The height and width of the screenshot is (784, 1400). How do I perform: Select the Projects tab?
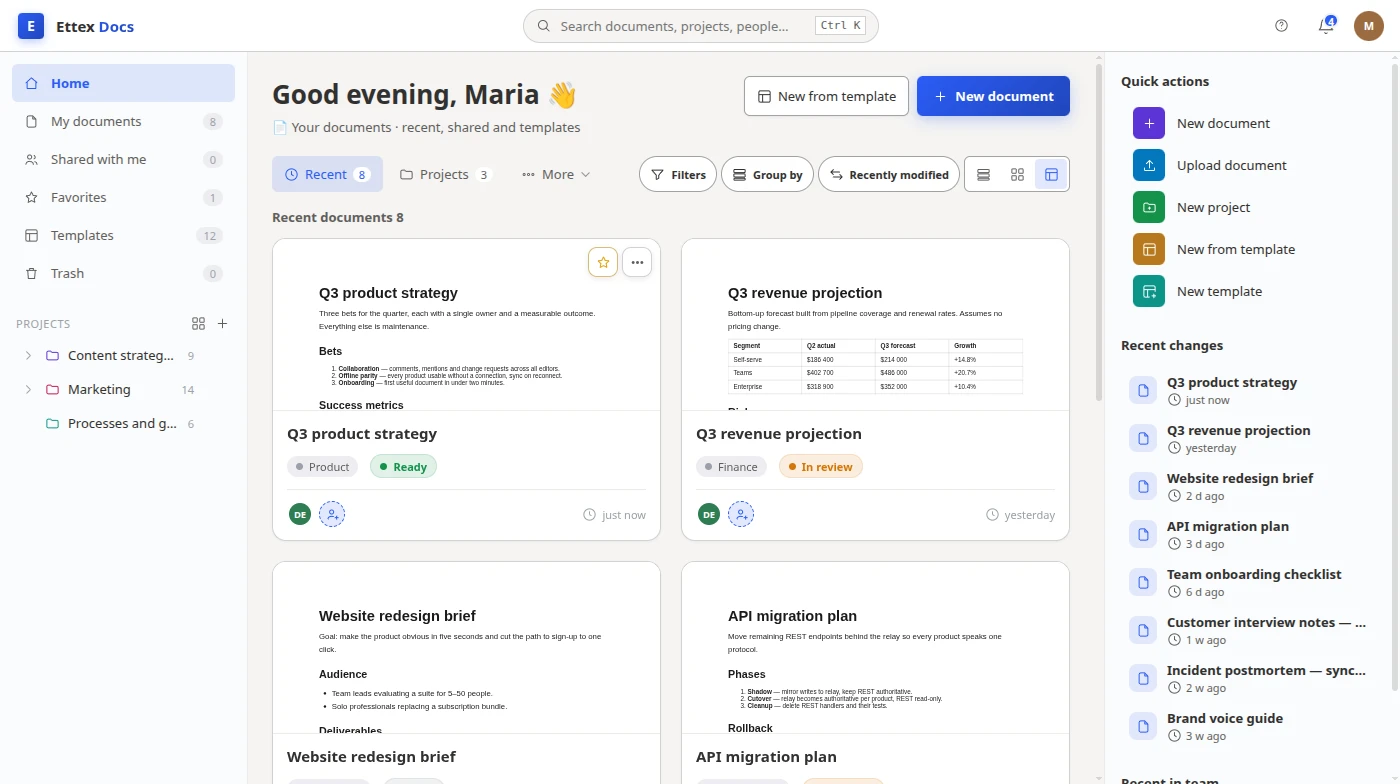click(445, 174)
